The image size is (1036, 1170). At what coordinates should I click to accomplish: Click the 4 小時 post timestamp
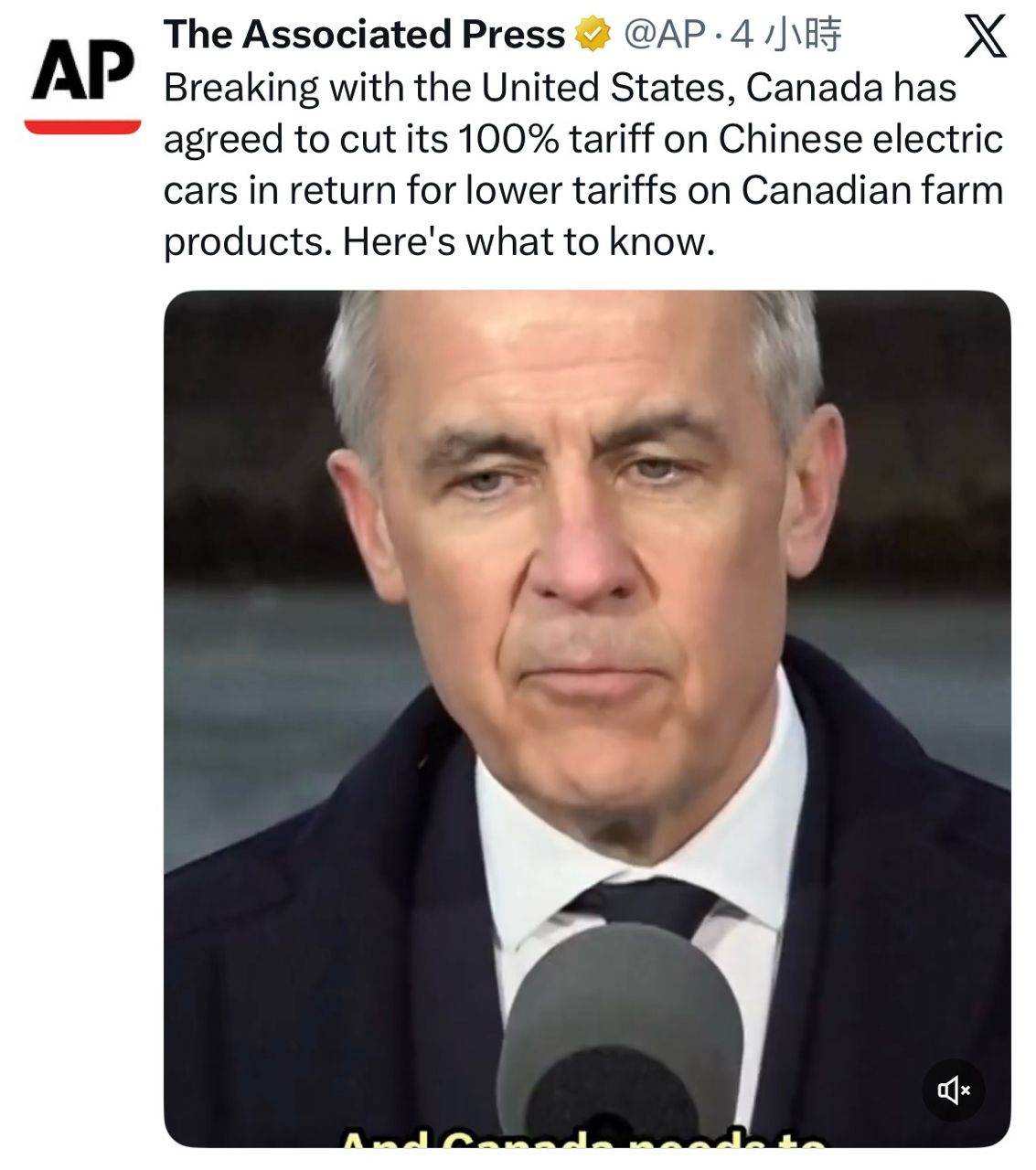786,35
